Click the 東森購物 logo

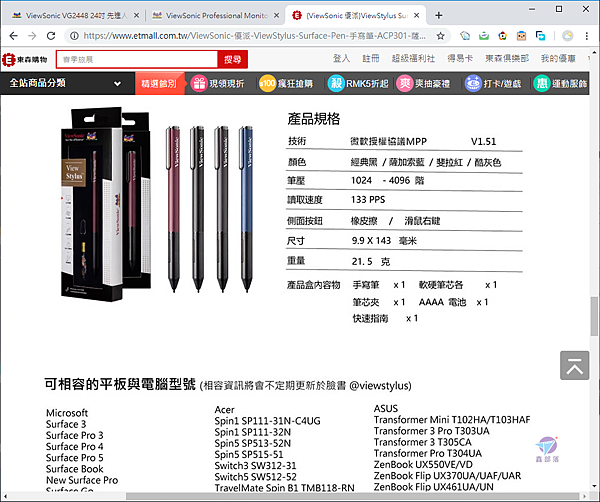[24, 60]
